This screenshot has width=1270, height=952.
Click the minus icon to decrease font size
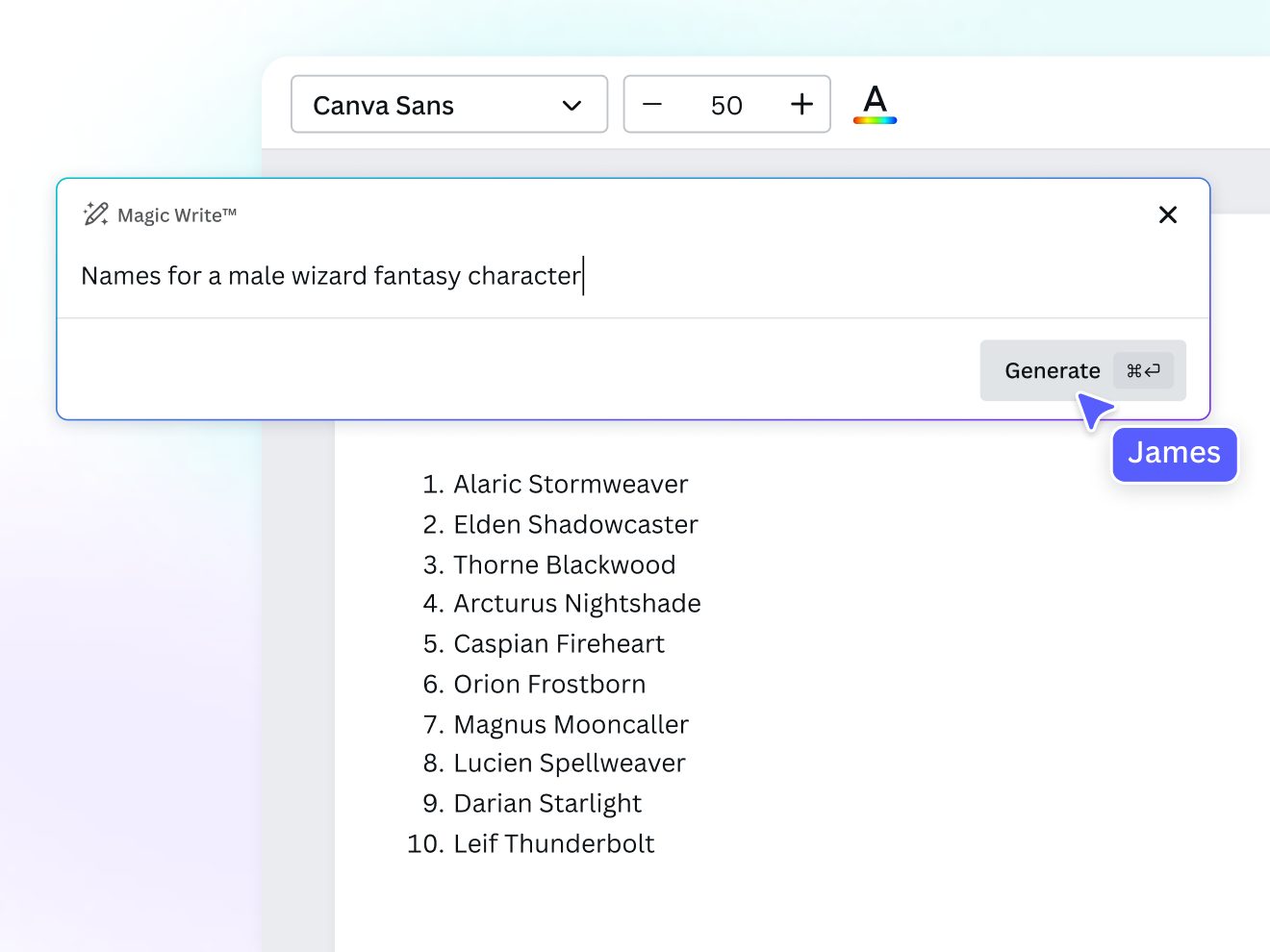pos(654,104)
